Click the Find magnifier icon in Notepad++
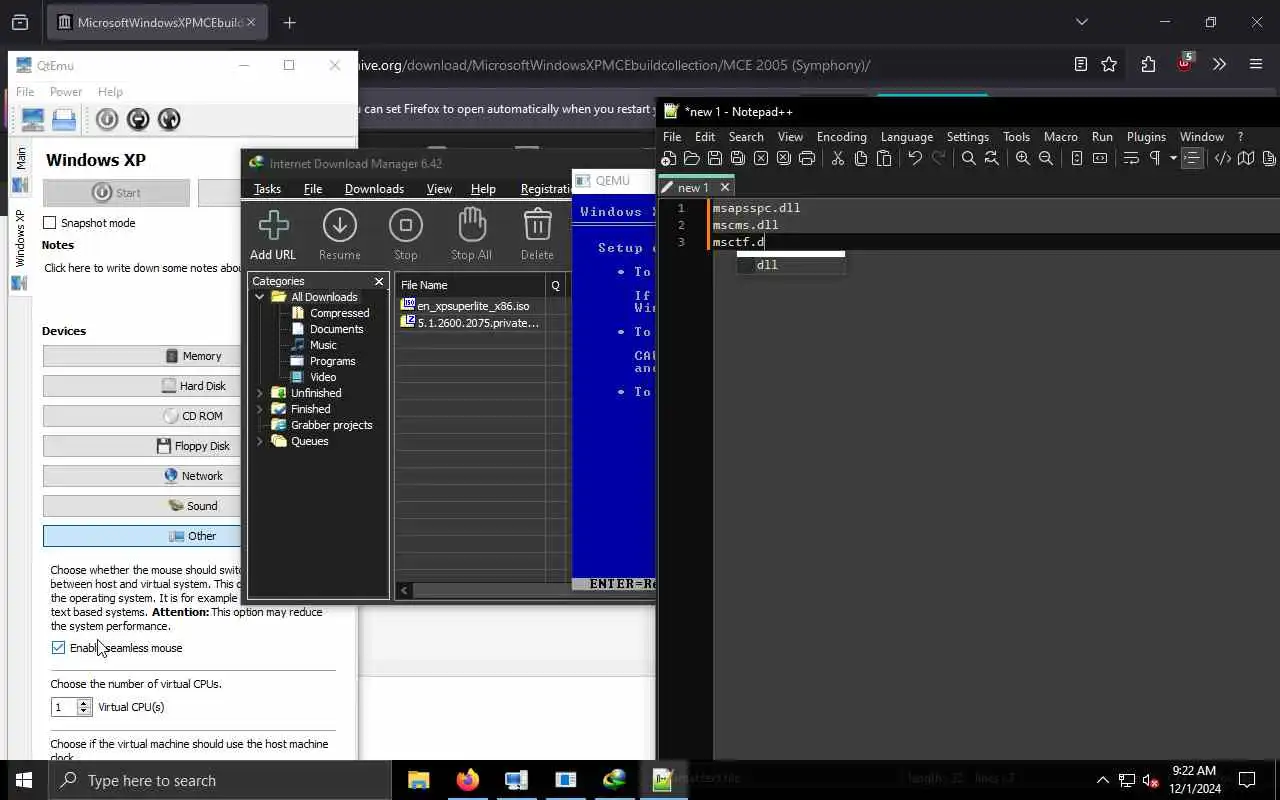This screenshot has width=1280, height=800. tap(968, 158)
